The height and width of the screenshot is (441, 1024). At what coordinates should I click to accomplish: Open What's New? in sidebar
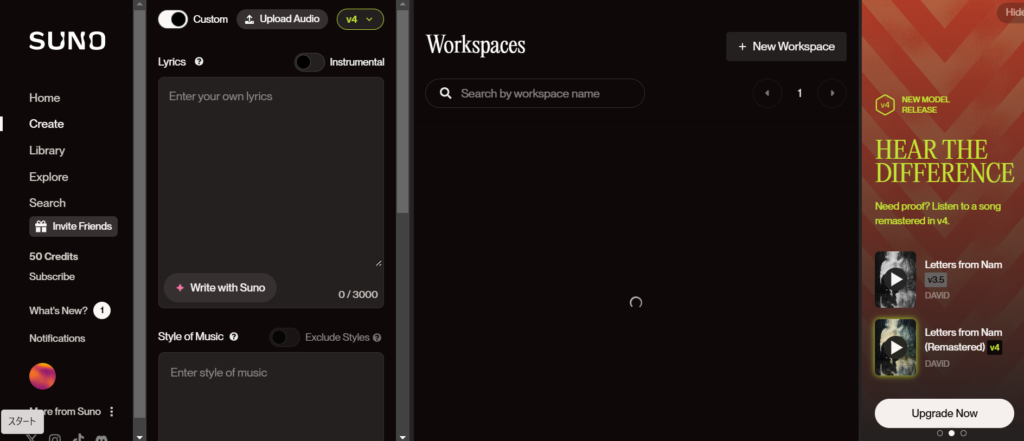58,310
